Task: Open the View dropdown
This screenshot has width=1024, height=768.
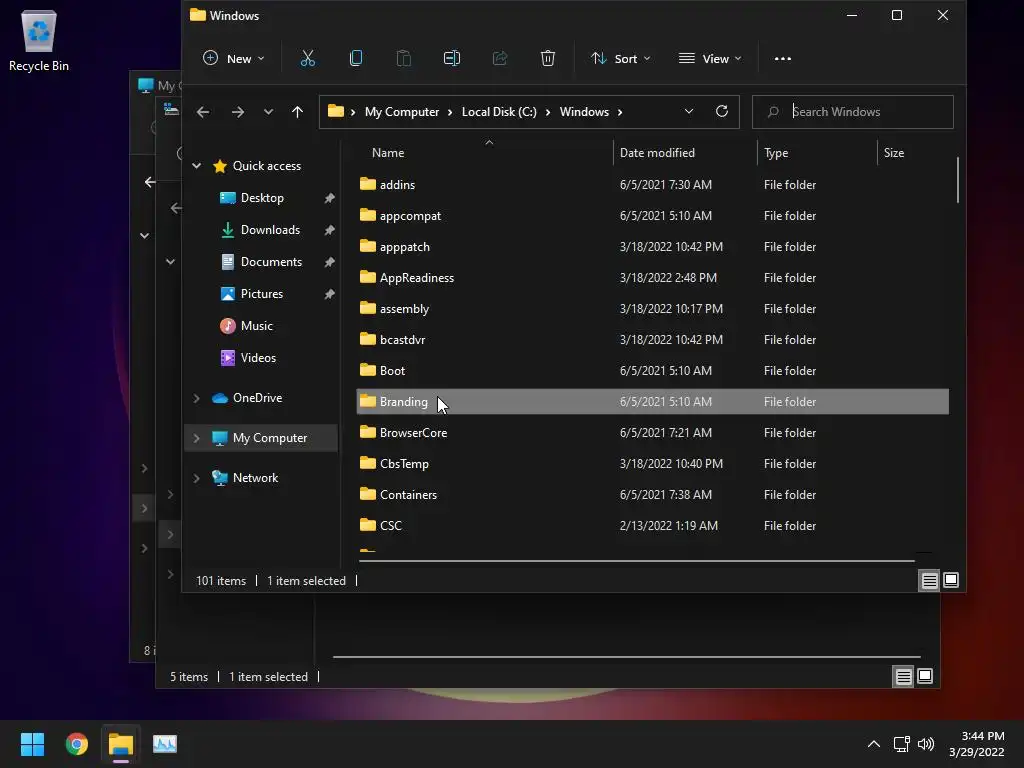Action: pos(710,59)
